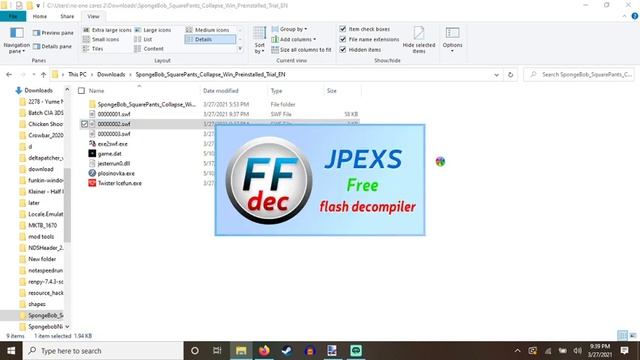Switch layout to Extra large icons

click(x=107, y=30)
